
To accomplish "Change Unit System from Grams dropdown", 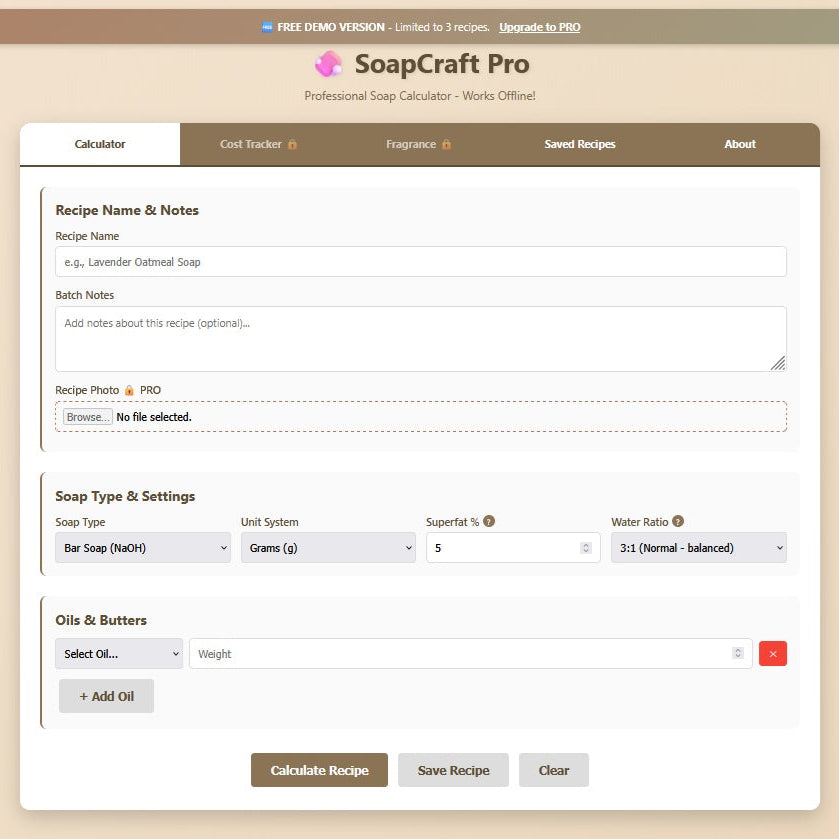I will pos(328,548).
